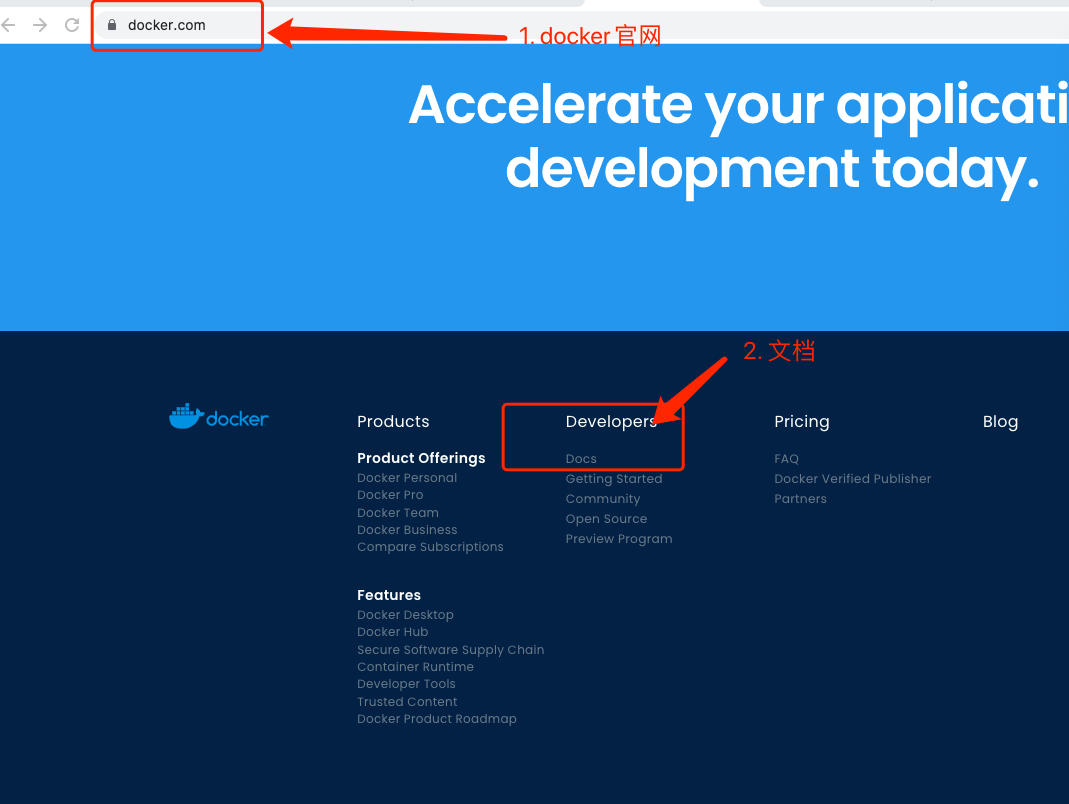Image resolution: width=1069 pixels, height=804 pixels.
Task: Open the Blog footer heading
Action: tap(1000, 422)
